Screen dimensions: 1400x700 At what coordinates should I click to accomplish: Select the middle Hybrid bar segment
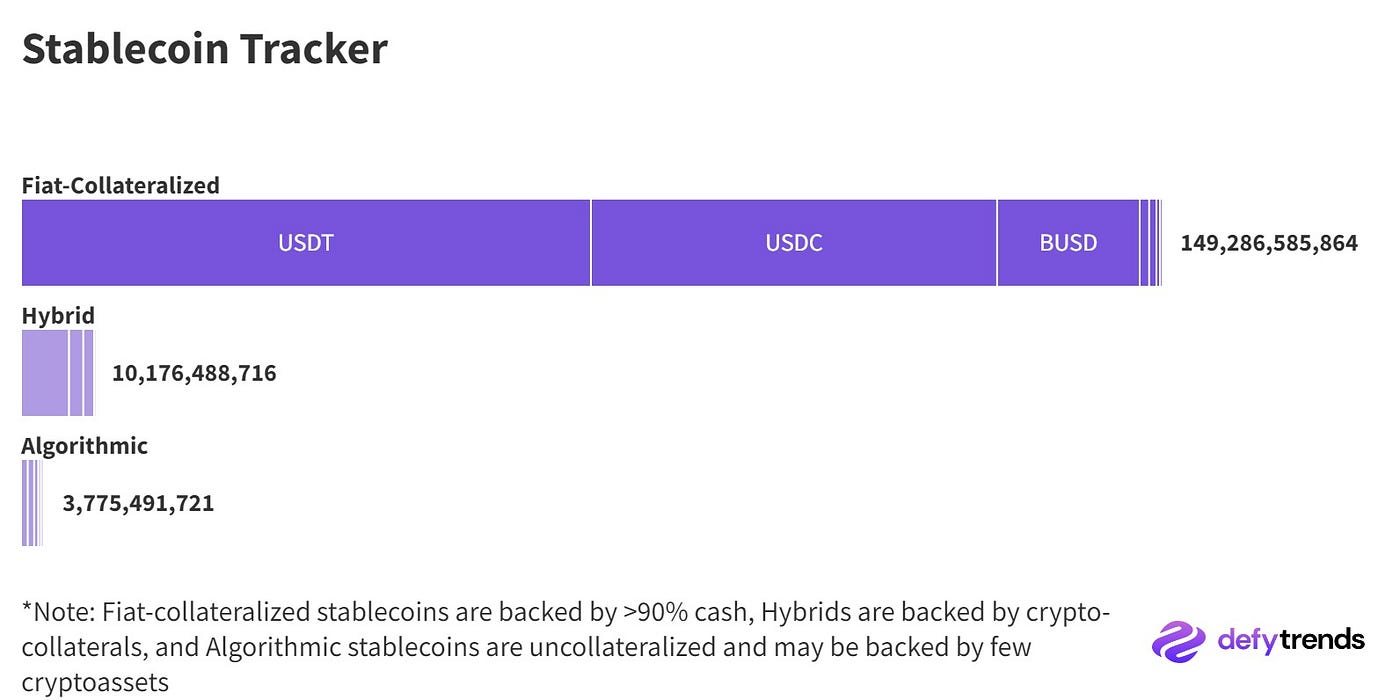(76, 373)
